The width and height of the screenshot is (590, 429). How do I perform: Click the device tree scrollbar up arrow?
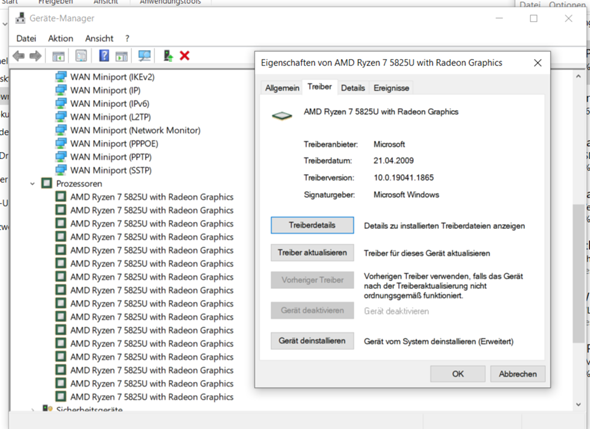[x=578, y=76]
